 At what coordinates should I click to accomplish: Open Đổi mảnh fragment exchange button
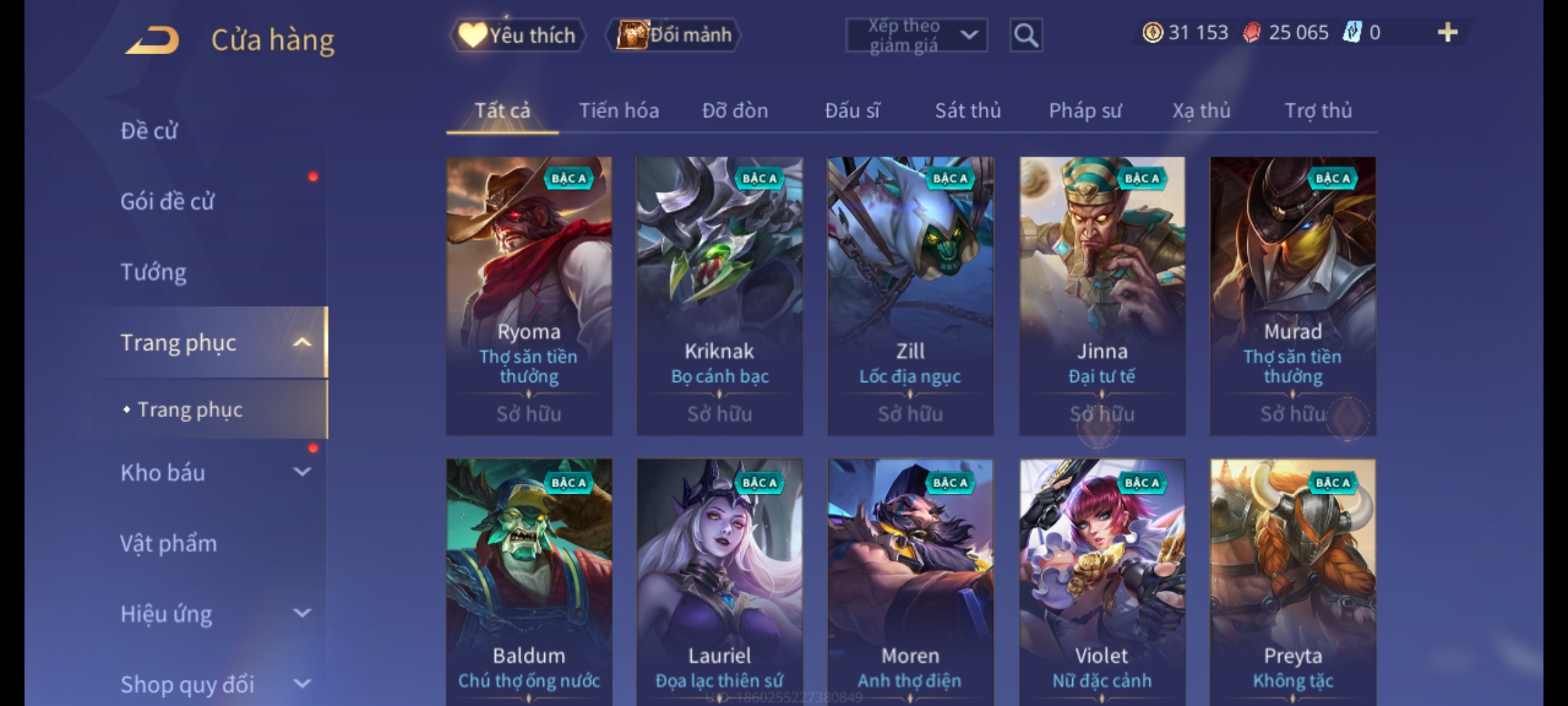pyautogui.click(x=674, y=35)
